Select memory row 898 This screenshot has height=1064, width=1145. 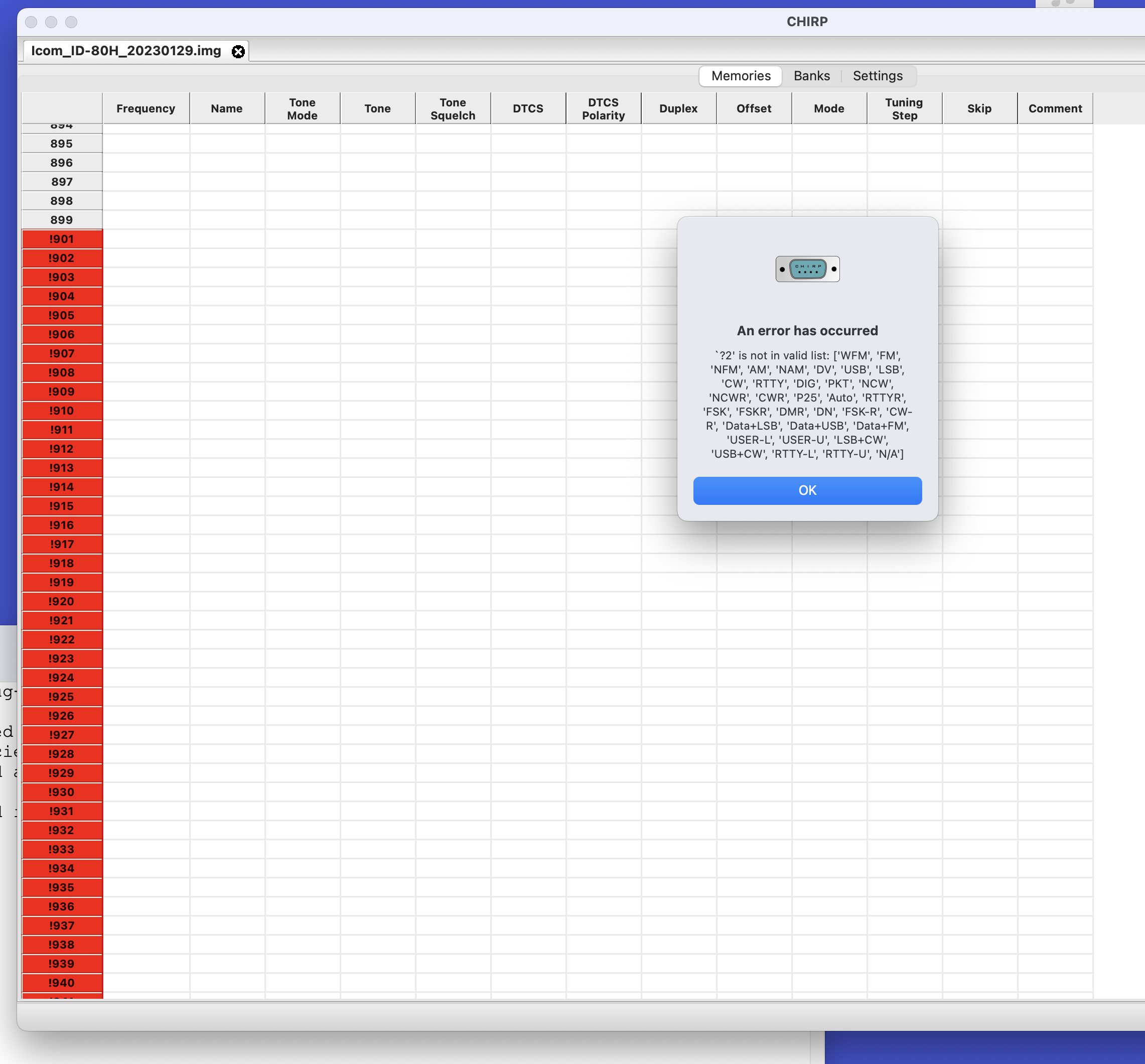(62, 200)
